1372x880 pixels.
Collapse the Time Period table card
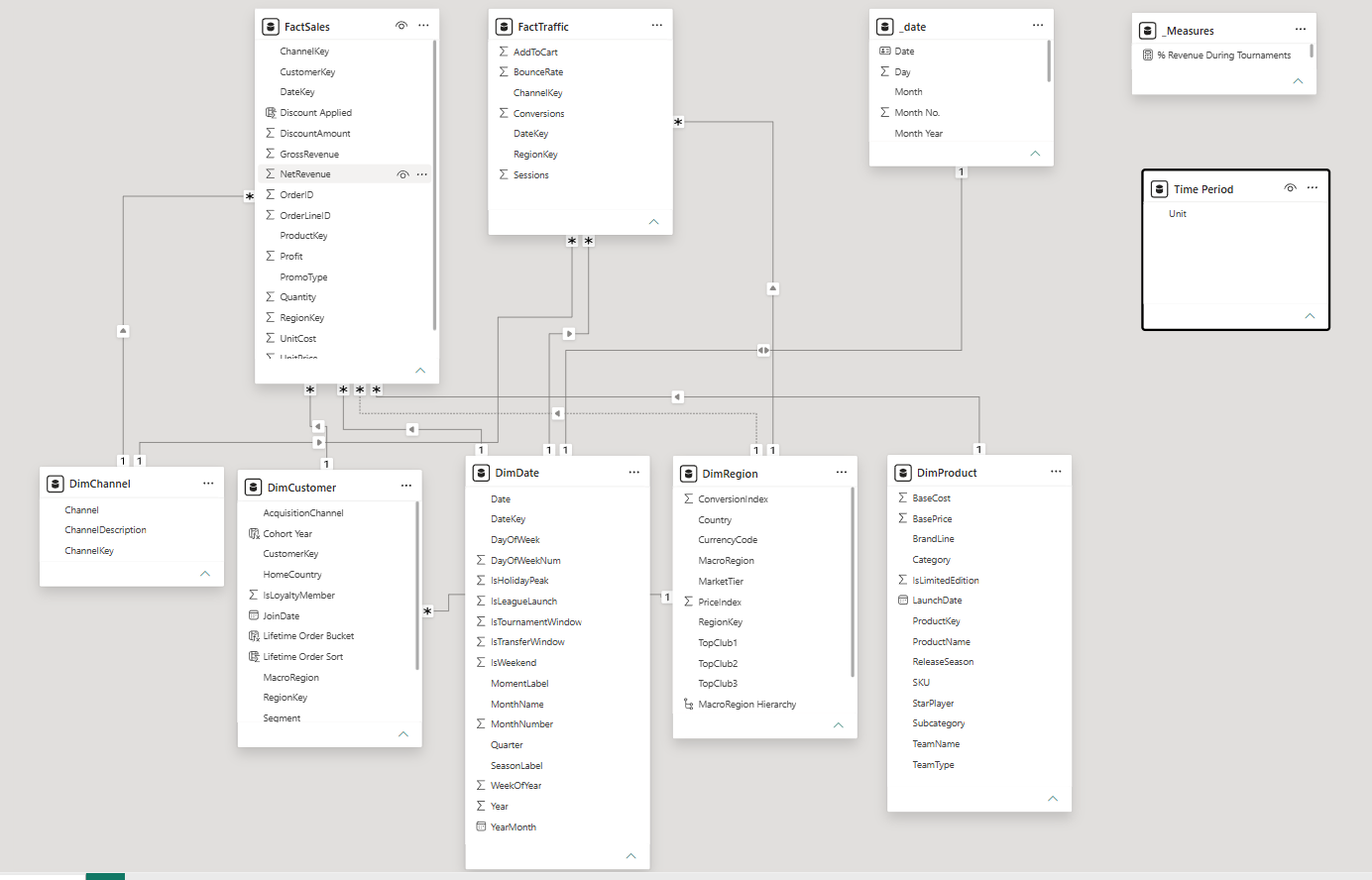pyautogui.click(x=1310, y=316)
